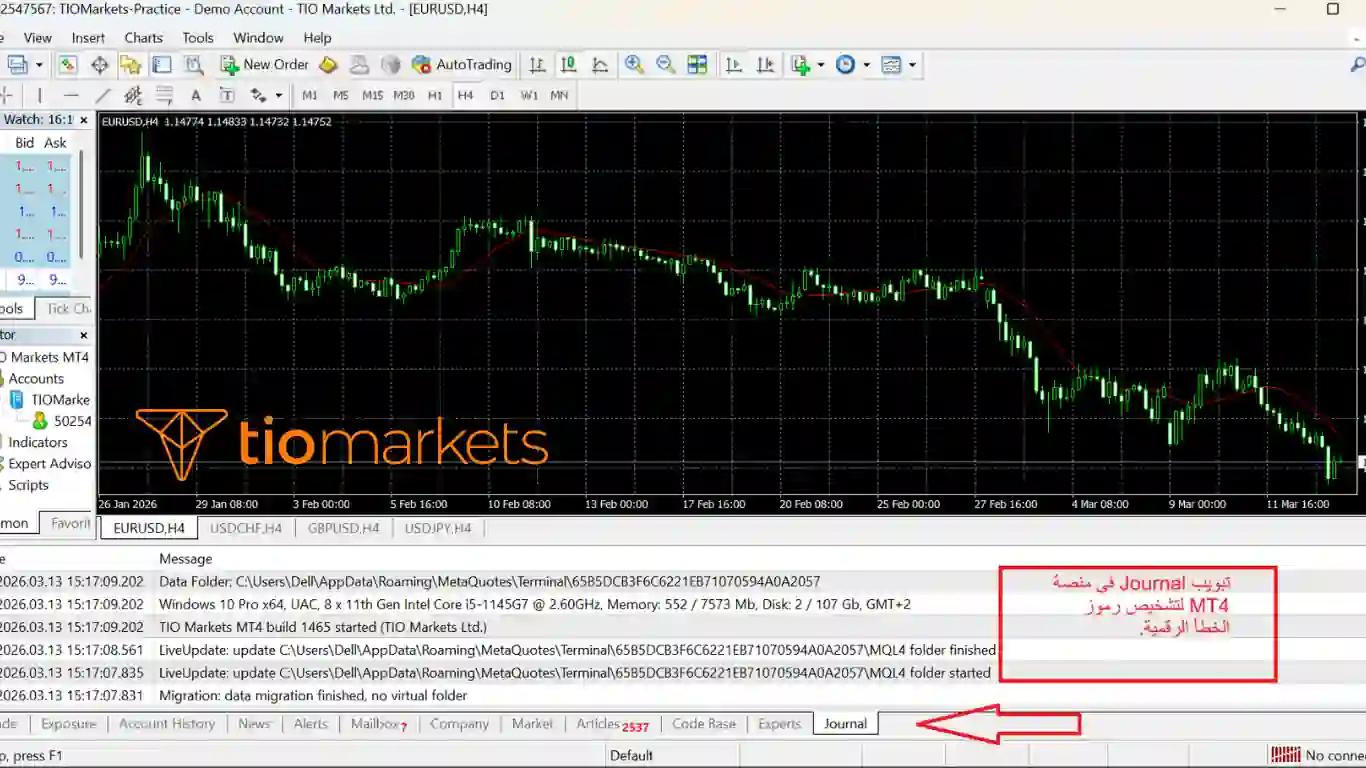Toggle the Market Watch window icon
This screenshot has height=768, width=1366.
tap(68, 65)
